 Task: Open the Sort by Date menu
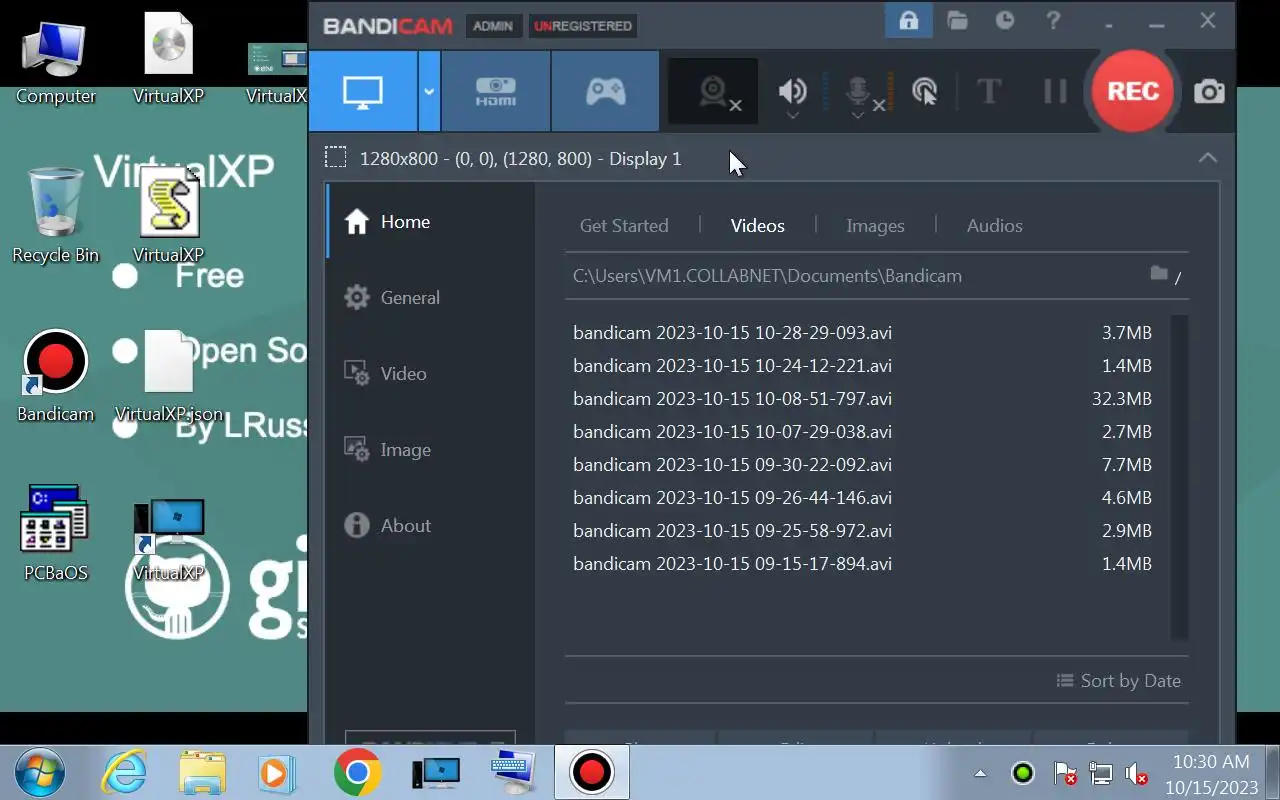[1119, 681]
